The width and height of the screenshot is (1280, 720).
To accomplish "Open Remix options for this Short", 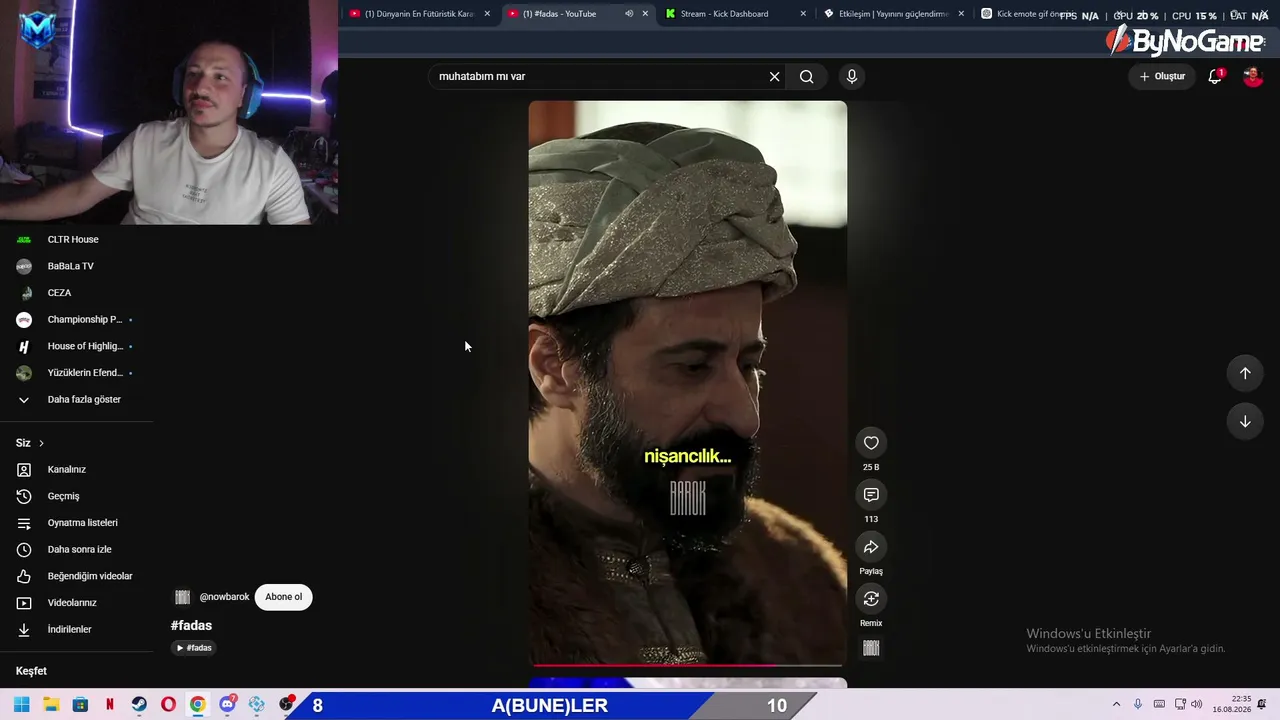I will coord(871,599).
